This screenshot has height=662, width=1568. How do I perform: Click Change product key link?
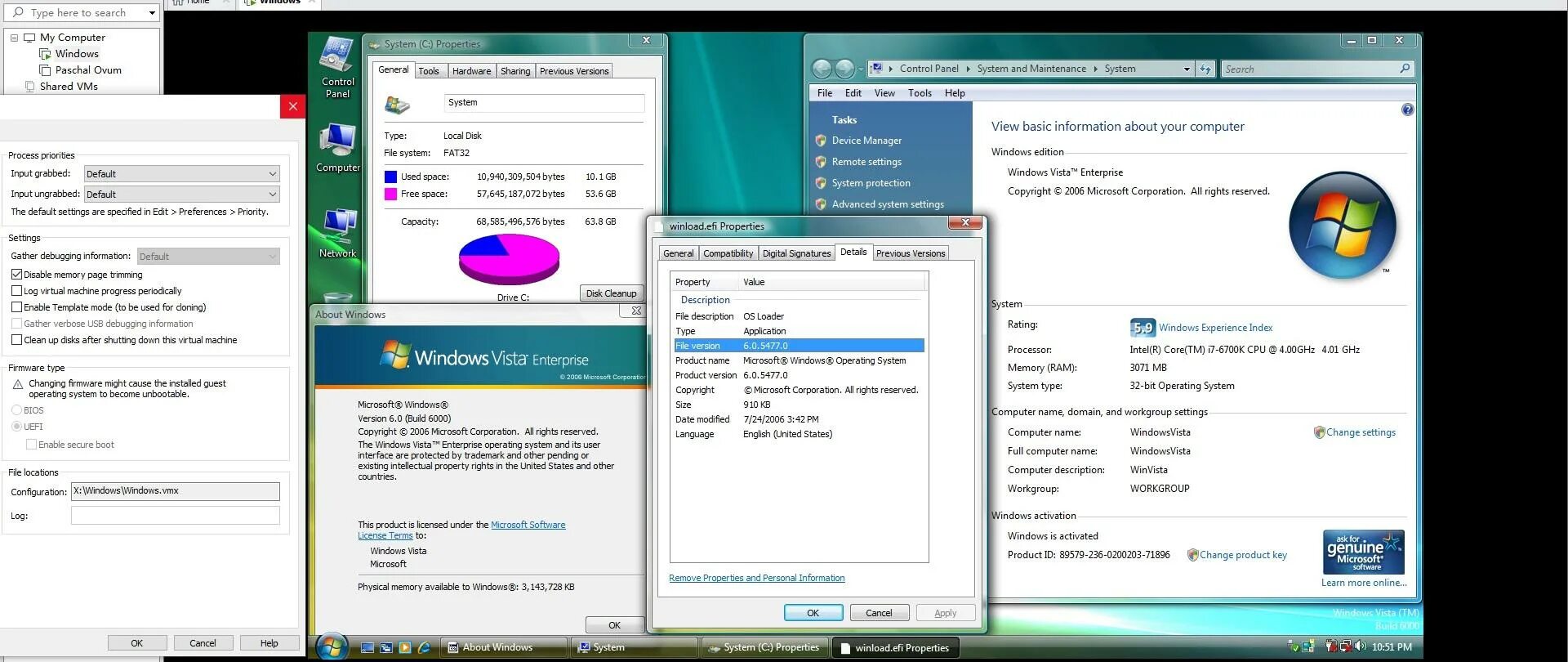tap(1243, 555)
